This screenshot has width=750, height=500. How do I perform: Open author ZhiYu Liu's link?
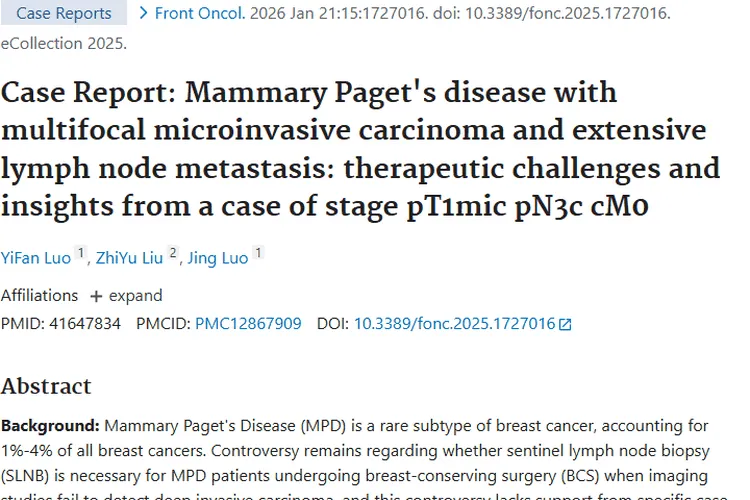129,258
